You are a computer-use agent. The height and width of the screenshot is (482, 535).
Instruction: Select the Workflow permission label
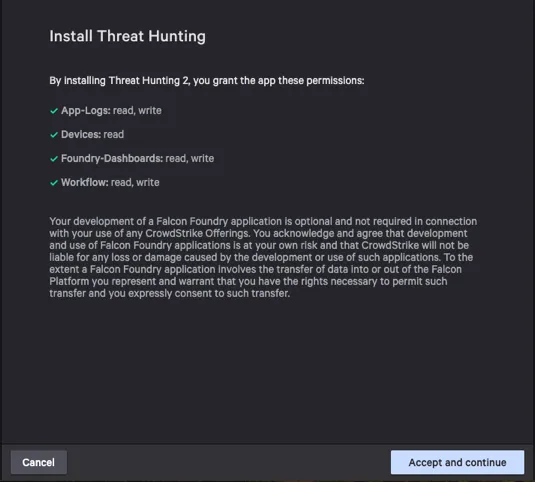pyautogui.click(x=85, y=182)
